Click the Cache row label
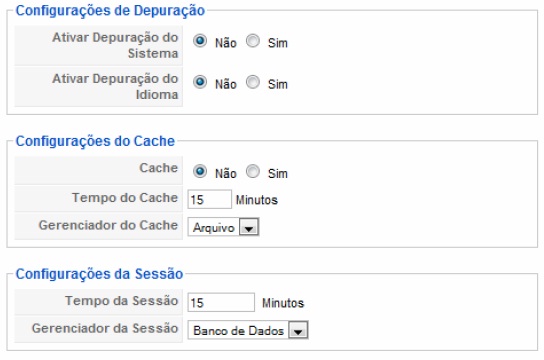This screenshot has height=360, width=544. 159,168
